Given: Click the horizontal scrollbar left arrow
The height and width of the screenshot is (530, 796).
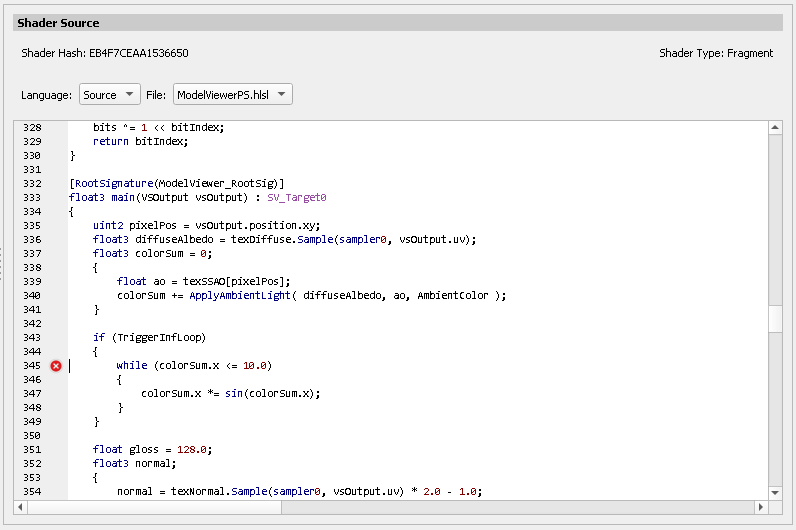Looking at the screenshot, I should (x=22, y=507).
